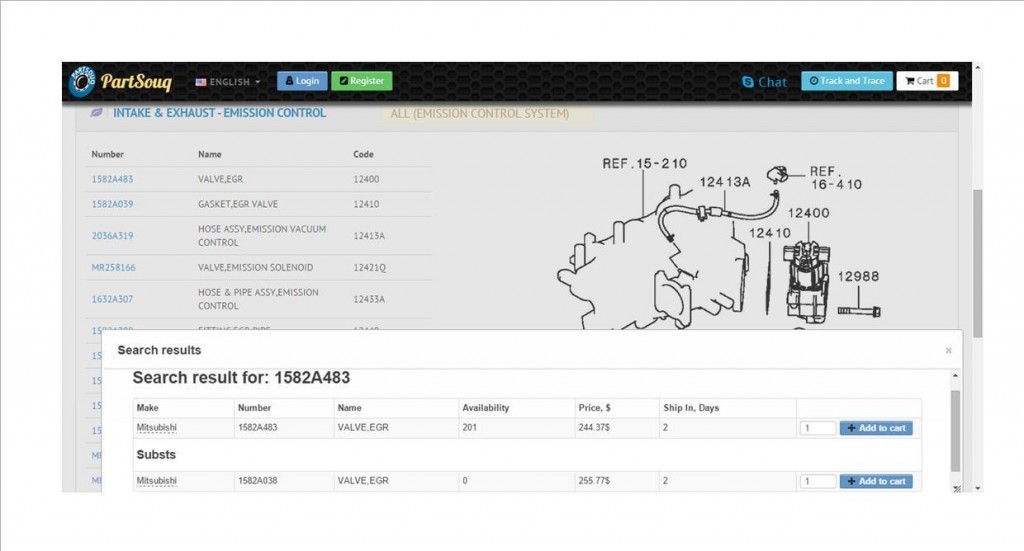The image size is (1024, 551).
Task: Open part number 2036A319 link
Action: point(112,236)
